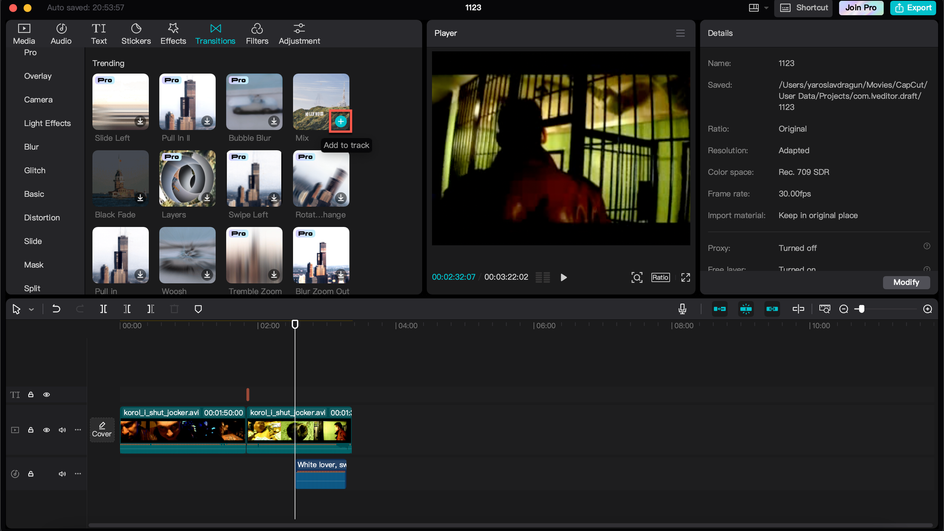Select the White lover audio clip
This screenshot has height=531, width=944.
pyautogui.click(x=321, y=474)
